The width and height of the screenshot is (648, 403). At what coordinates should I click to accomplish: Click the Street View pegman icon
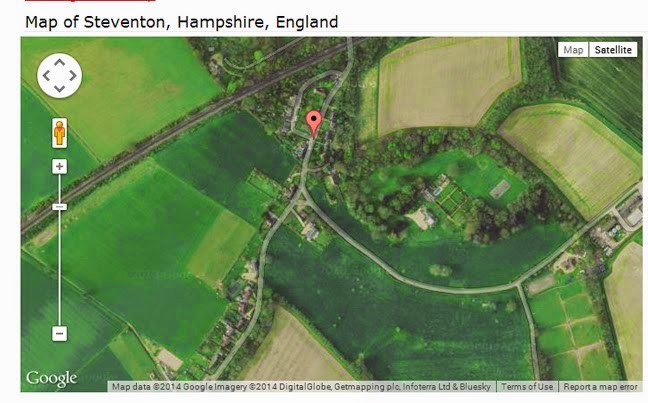(x=60, y=133)
